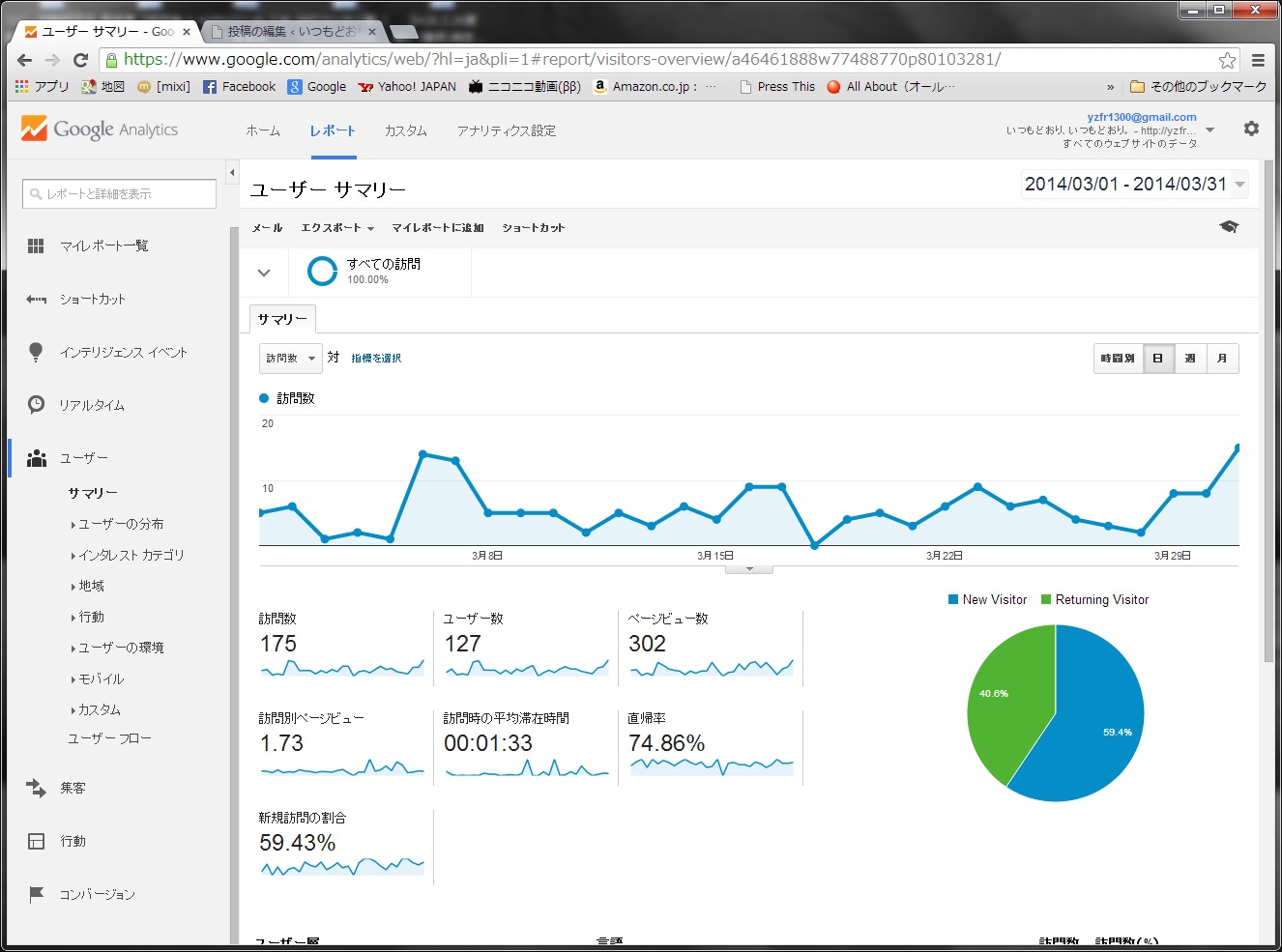This screenshot has width=1282, height=952.
Task: Open the Realtime clock icon
Action: pyautogui.click(x=36, y=405)
